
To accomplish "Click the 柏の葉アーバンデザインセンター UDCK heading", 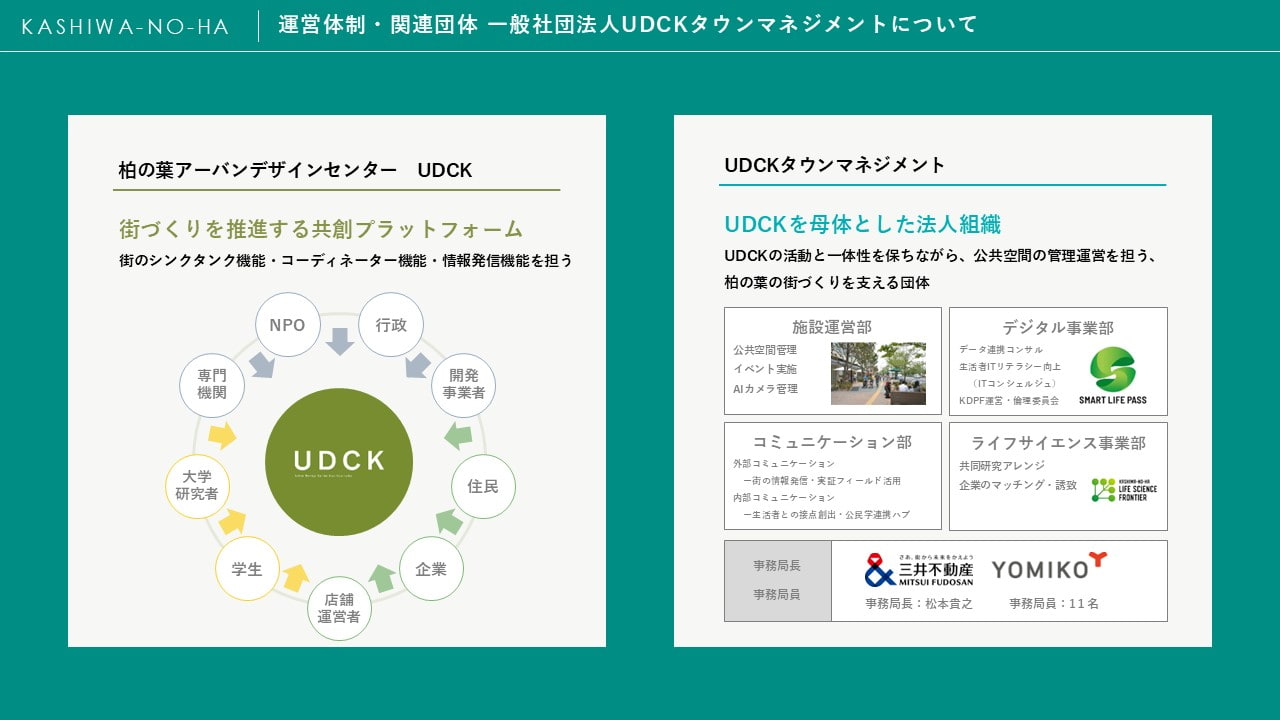I will point(295,170).
